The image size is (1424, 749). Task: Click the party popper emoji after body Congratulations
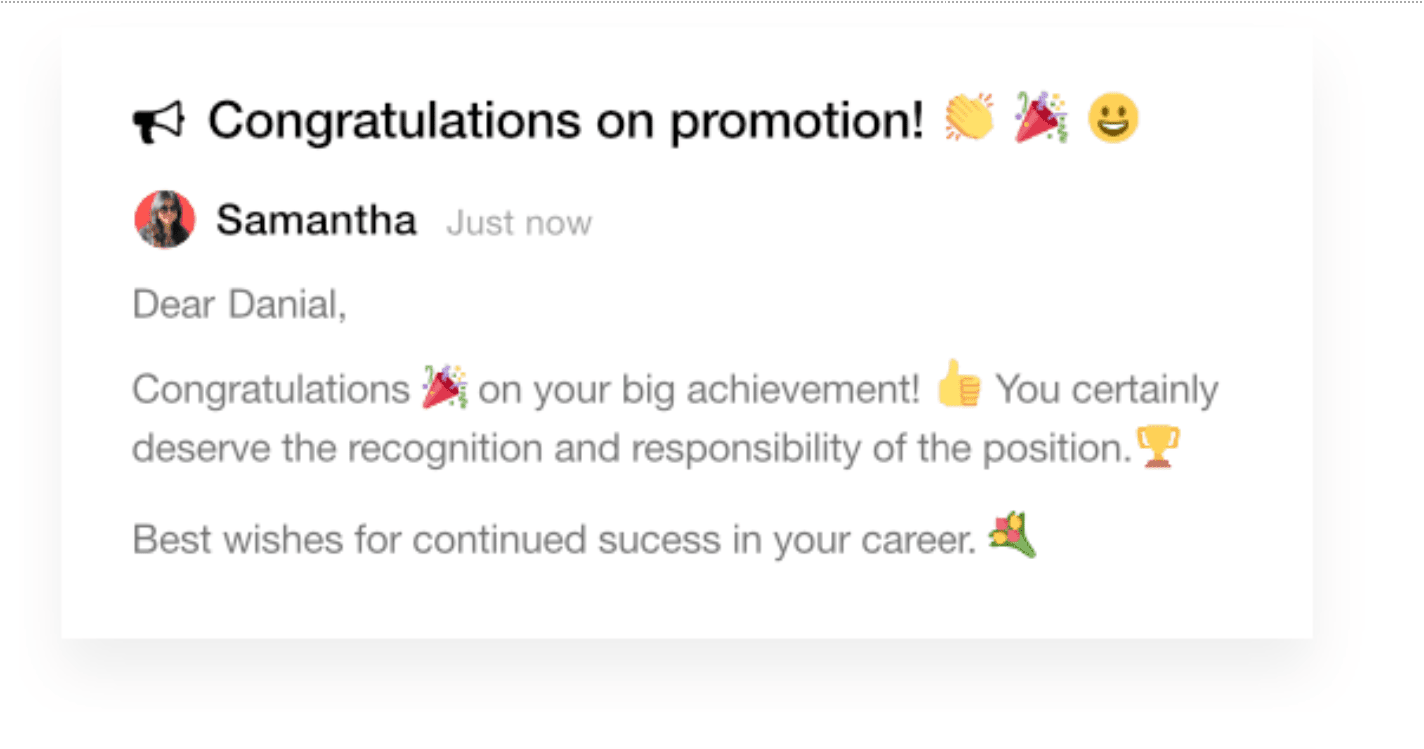click(444, 388)
